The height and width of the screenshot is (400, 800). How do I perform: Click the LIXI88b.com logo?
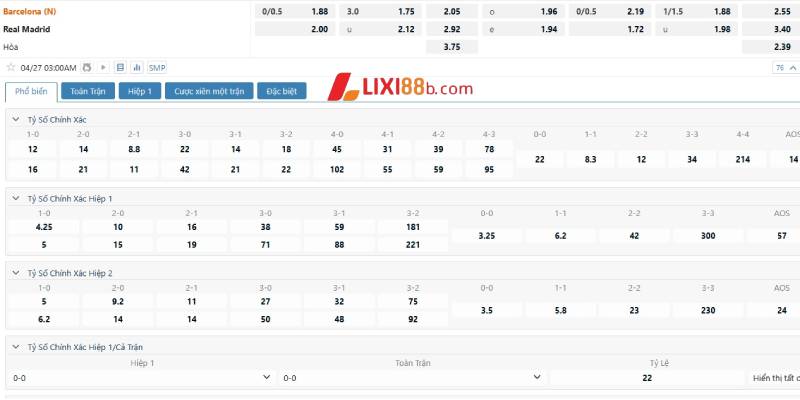(x=402, y=88)
